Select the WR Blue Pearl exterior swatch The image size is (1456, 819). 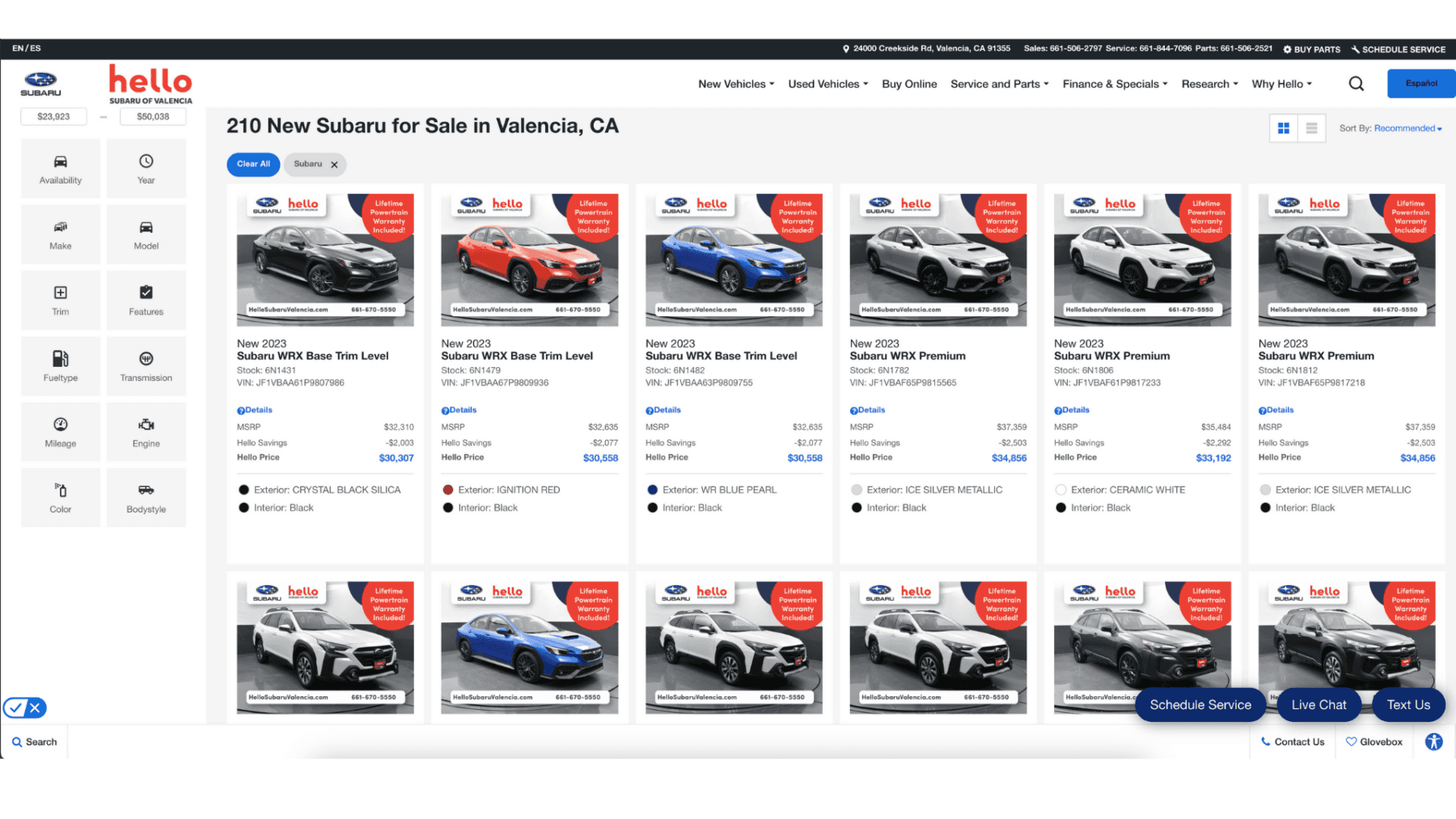(x=652, y=489)
